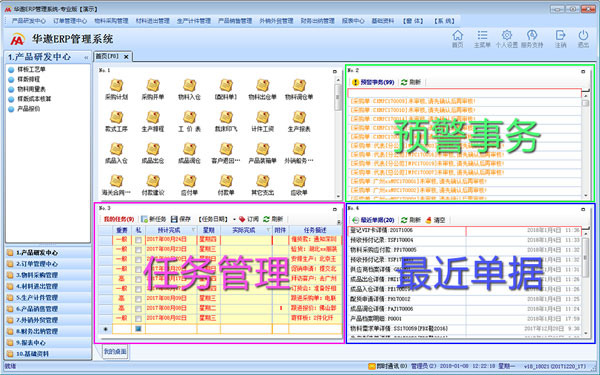
Task: Open the 款式工序 shortcut icon
Action: [x=116, y=121]
